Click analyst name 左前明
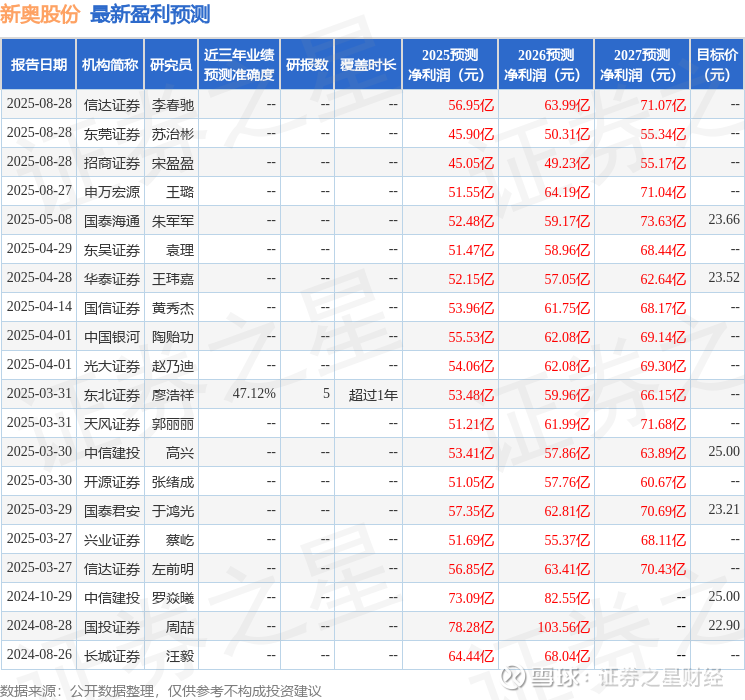The width and height of the screenshot is (745, 700). point(172,569)
